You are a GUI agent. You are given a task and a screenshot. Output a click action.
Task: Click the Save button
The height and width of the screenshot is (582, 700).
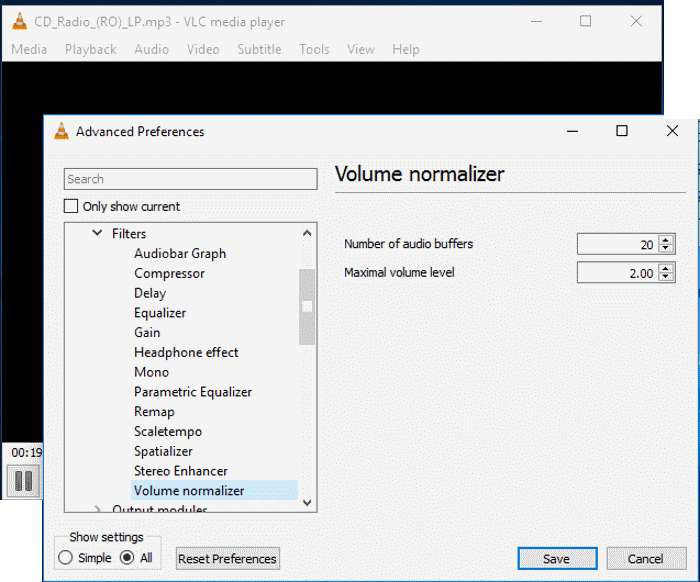557,558
